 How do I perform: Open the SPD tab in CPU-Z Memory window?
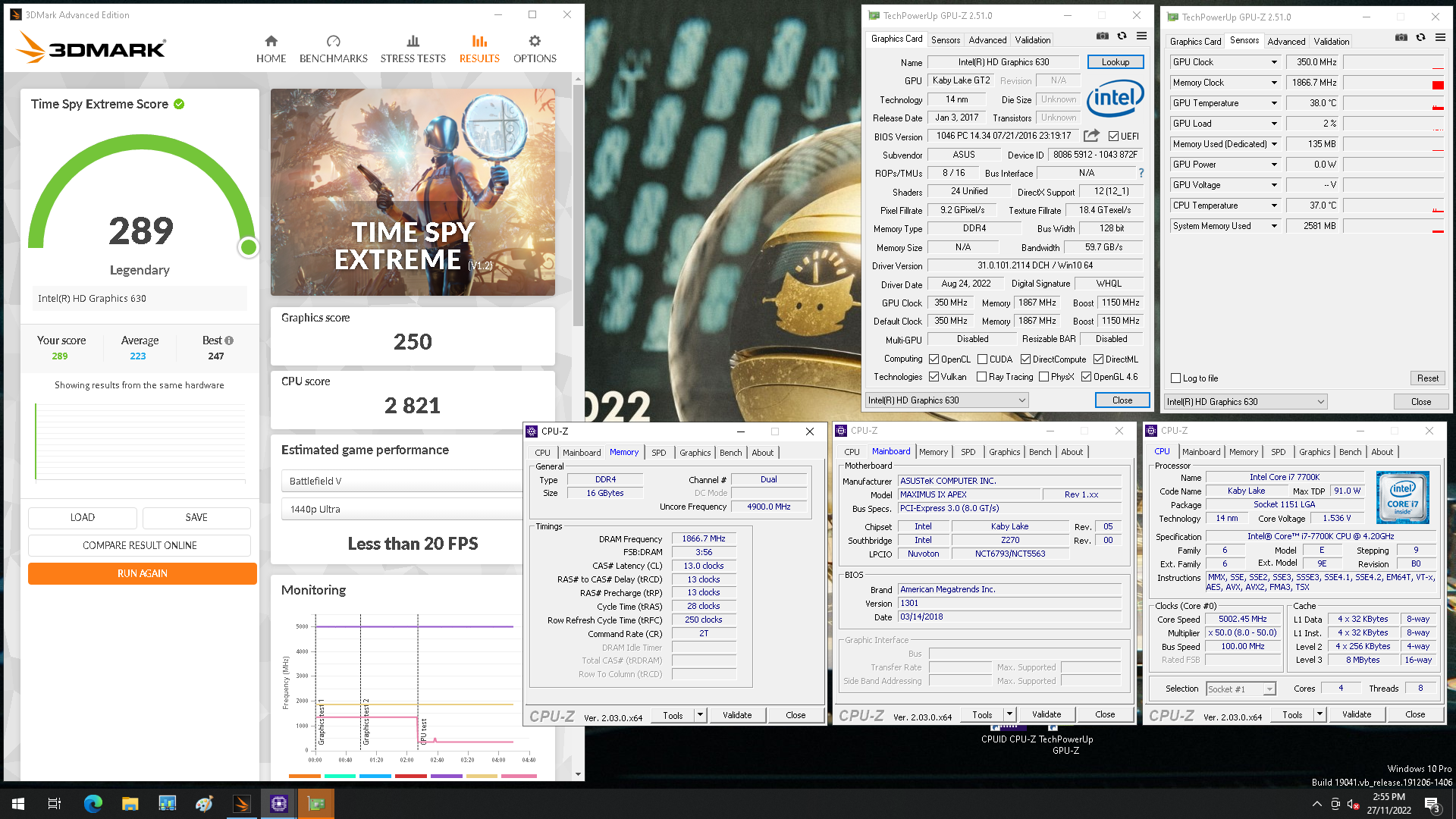click(658, 453)
